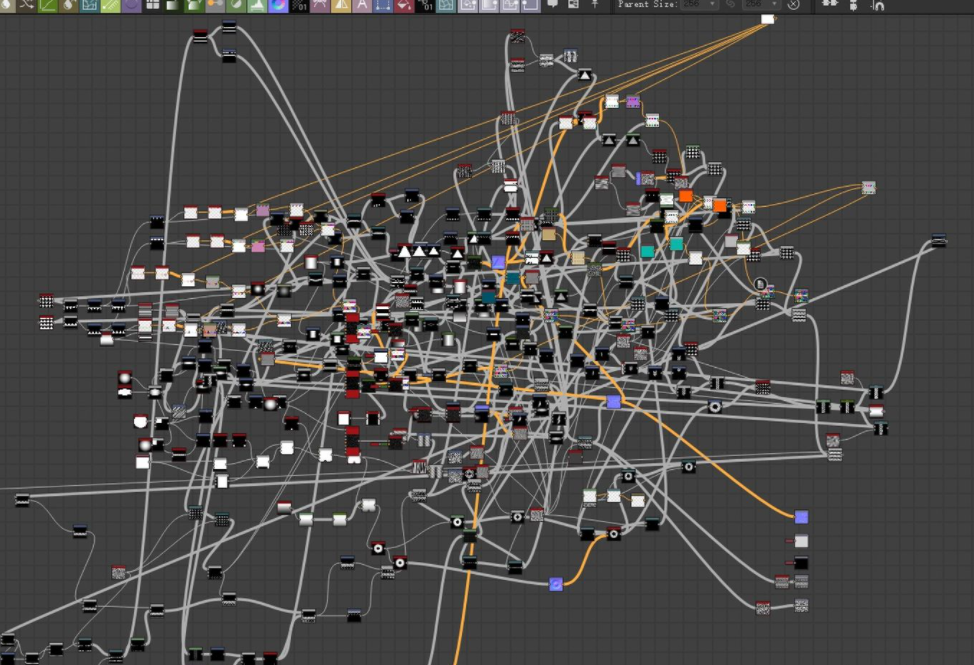Select the node with the document page icon

coord(760,285)
